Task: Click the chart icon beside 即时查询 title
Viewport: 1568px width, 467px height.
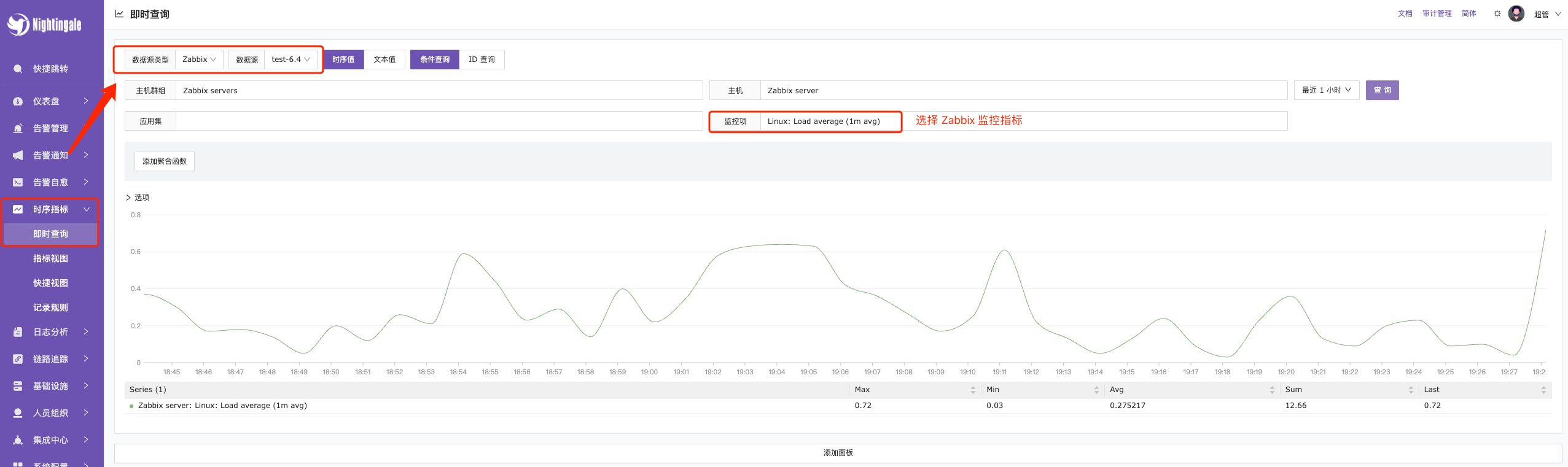Action: [119, 14]
